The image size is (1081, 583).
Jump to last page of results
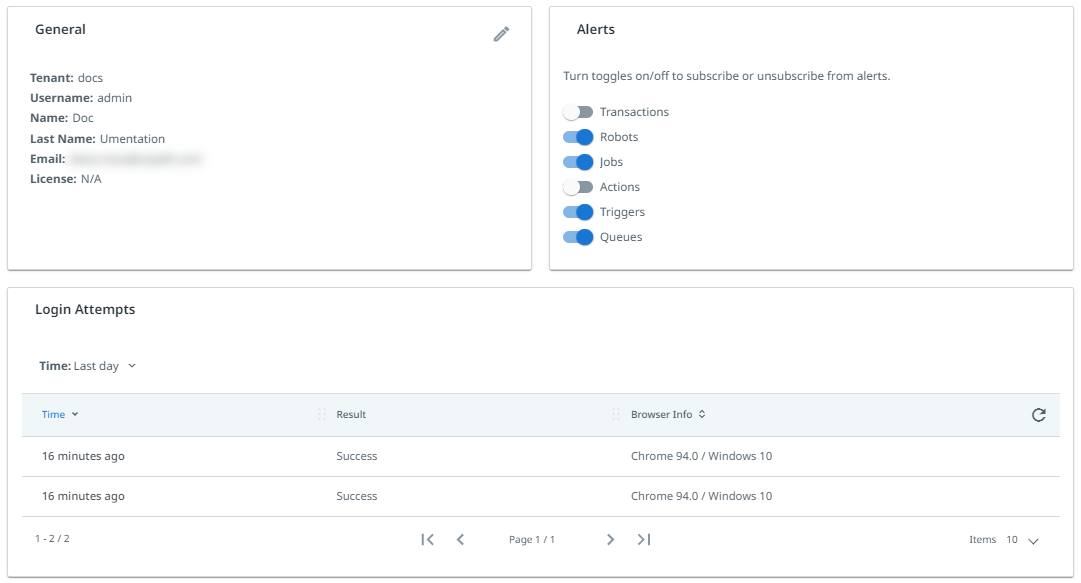pos(644,540)
